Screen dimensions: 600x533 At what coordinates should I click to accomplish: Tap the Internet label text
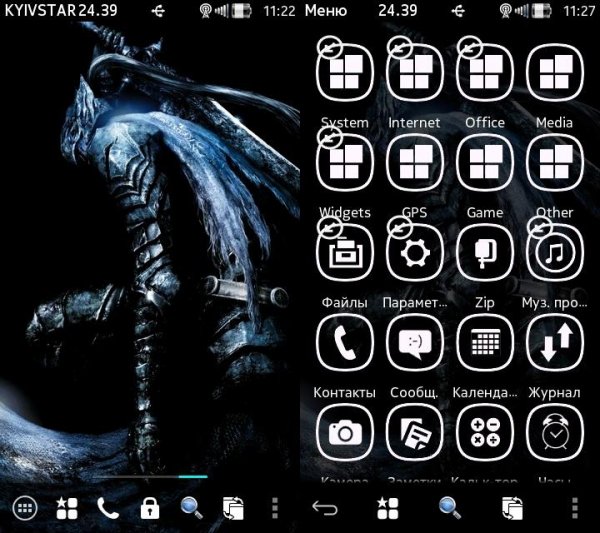pos(414,122)
